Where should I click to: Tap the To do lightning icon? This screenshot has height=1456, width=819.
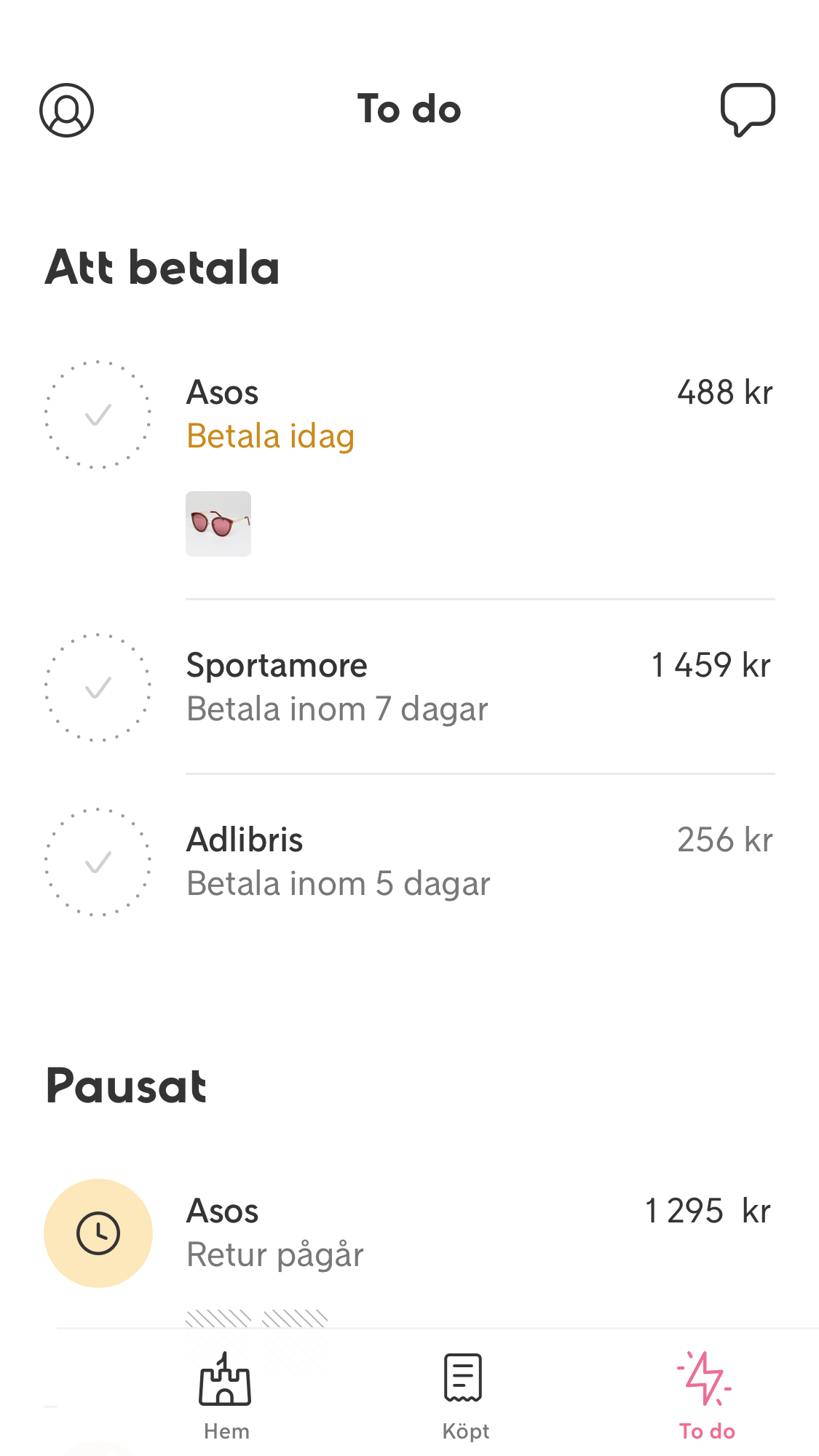coord(705,1378)
